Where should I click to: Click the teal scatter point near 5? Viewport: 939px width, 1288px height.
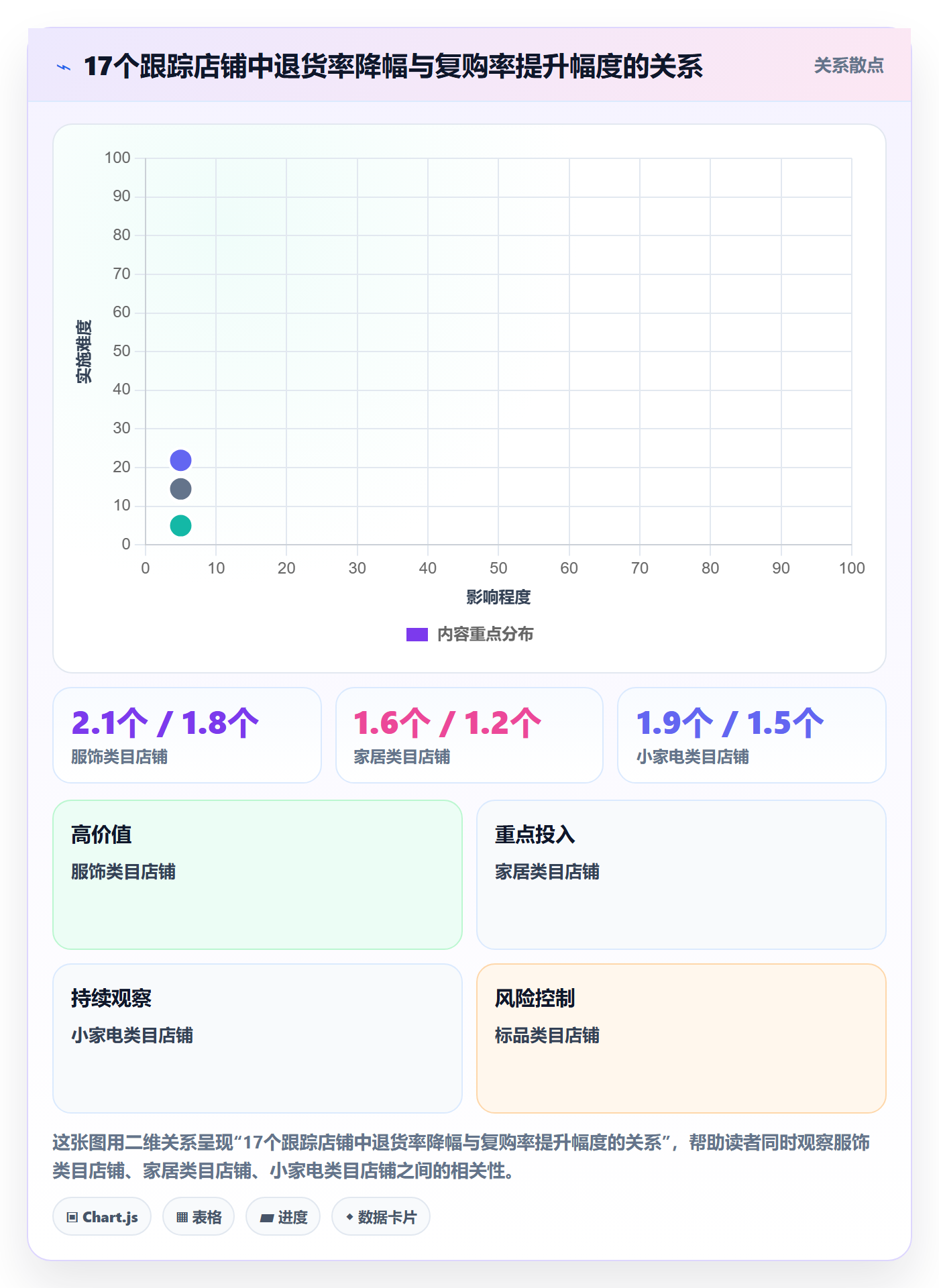point(180,525)
